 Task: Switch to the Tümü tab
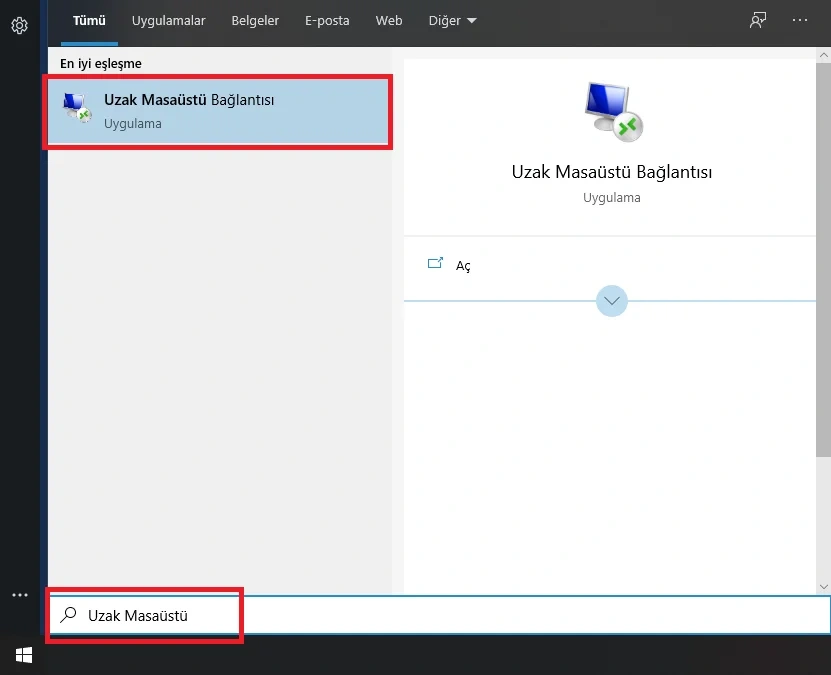89,20
